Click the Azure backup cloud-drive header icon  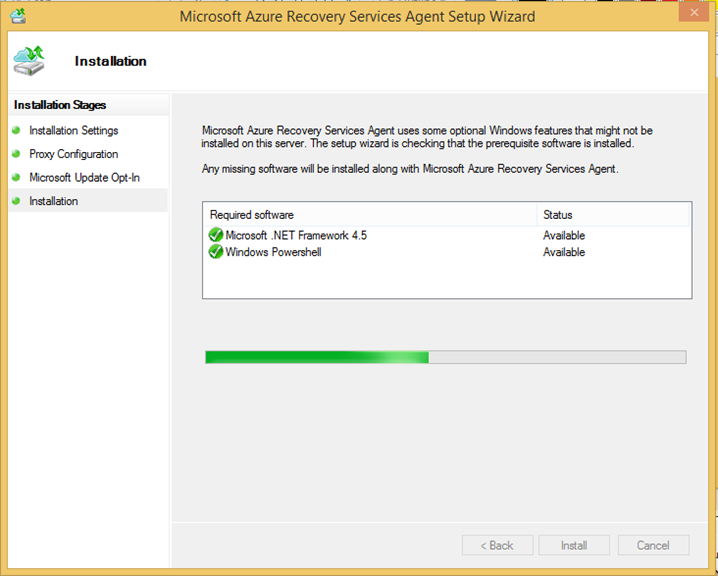29,60
